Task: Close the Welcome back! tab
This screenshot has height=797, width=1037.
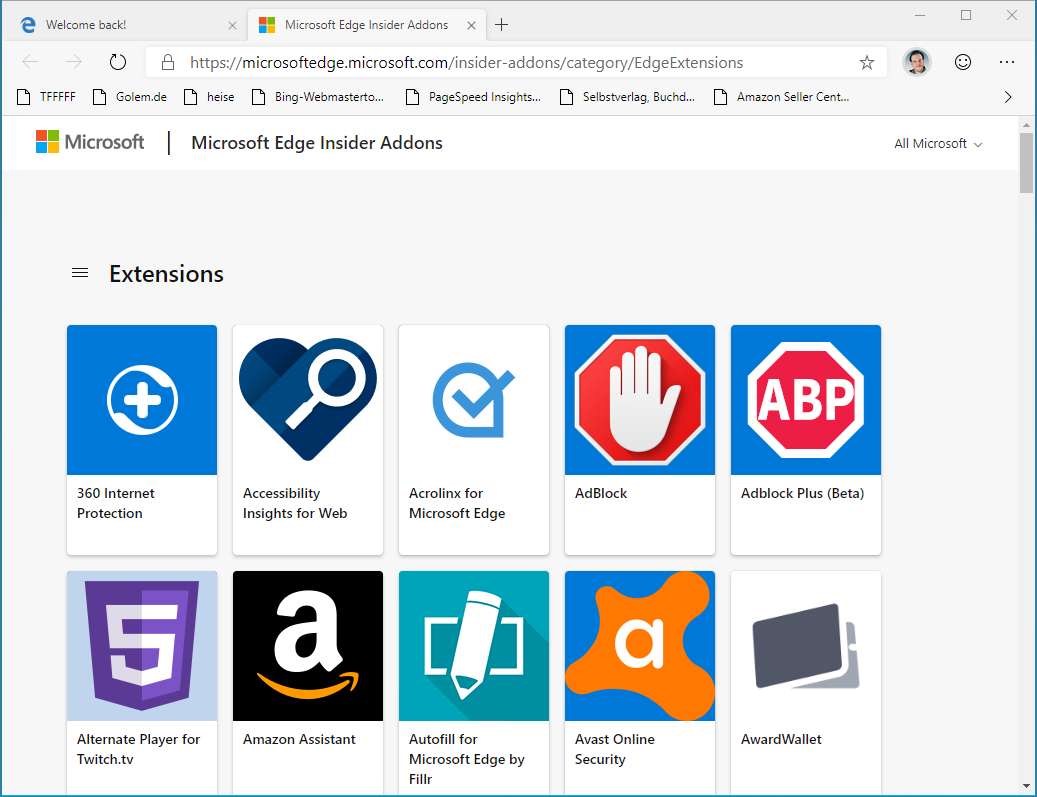Action: (x=232, y=25)
